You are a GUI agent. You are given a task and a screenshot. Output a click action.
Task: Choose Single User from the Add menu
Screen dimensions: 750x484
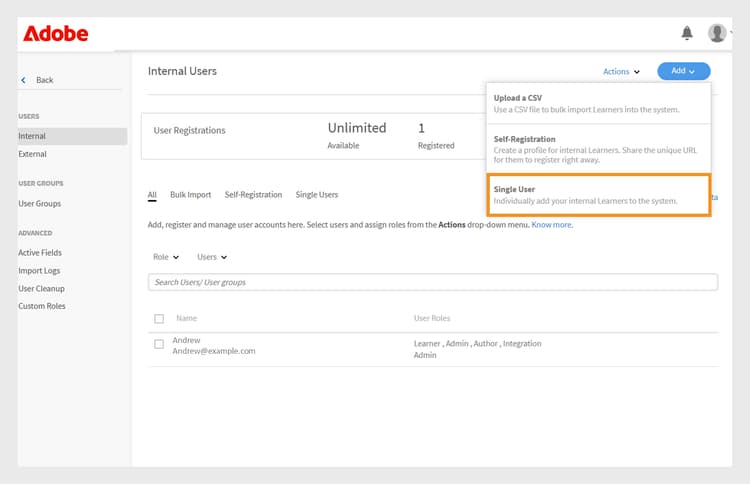click(x=599, y=195)
